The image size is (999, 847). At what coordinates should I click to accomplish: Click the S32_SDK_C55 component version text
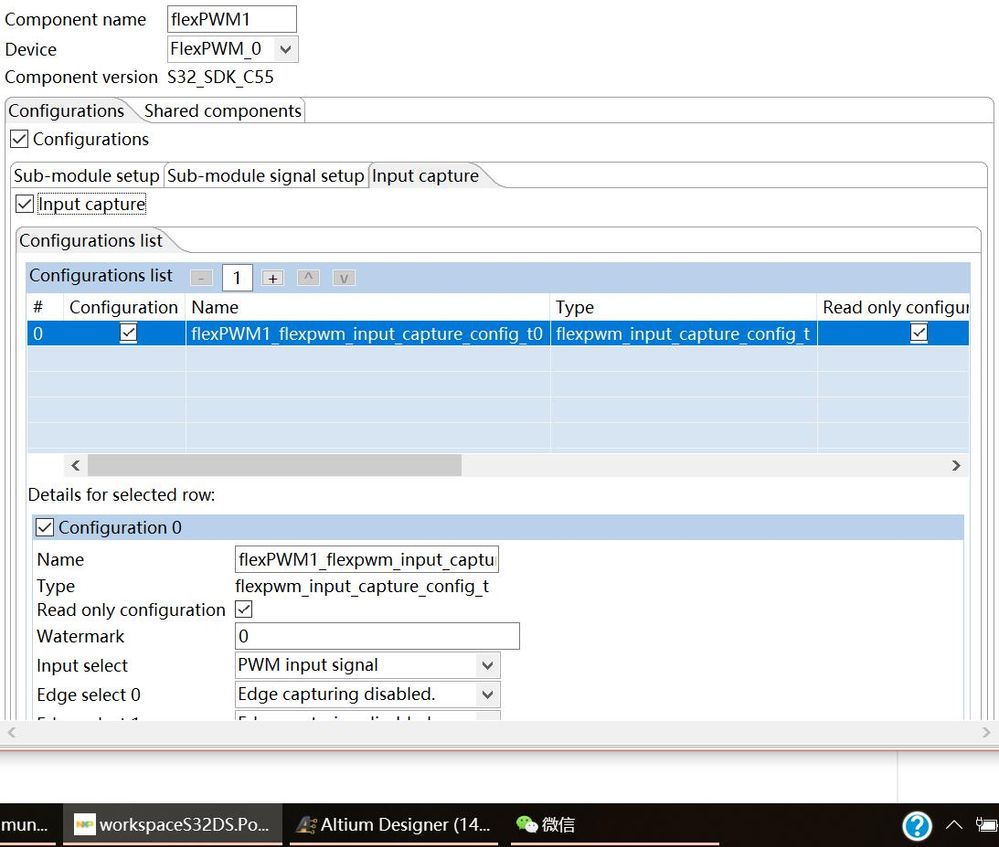pyautogui.click(x=220, y=77)
